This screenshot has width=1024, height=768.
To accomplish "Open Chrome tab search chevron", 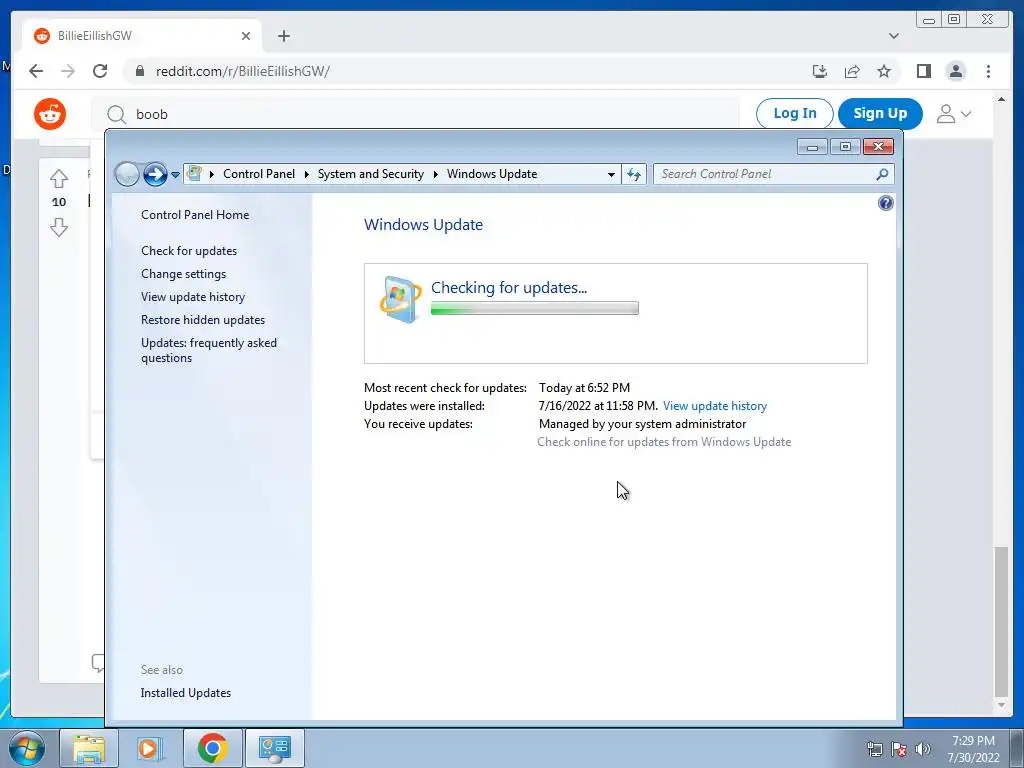I will tap(893, 36).
